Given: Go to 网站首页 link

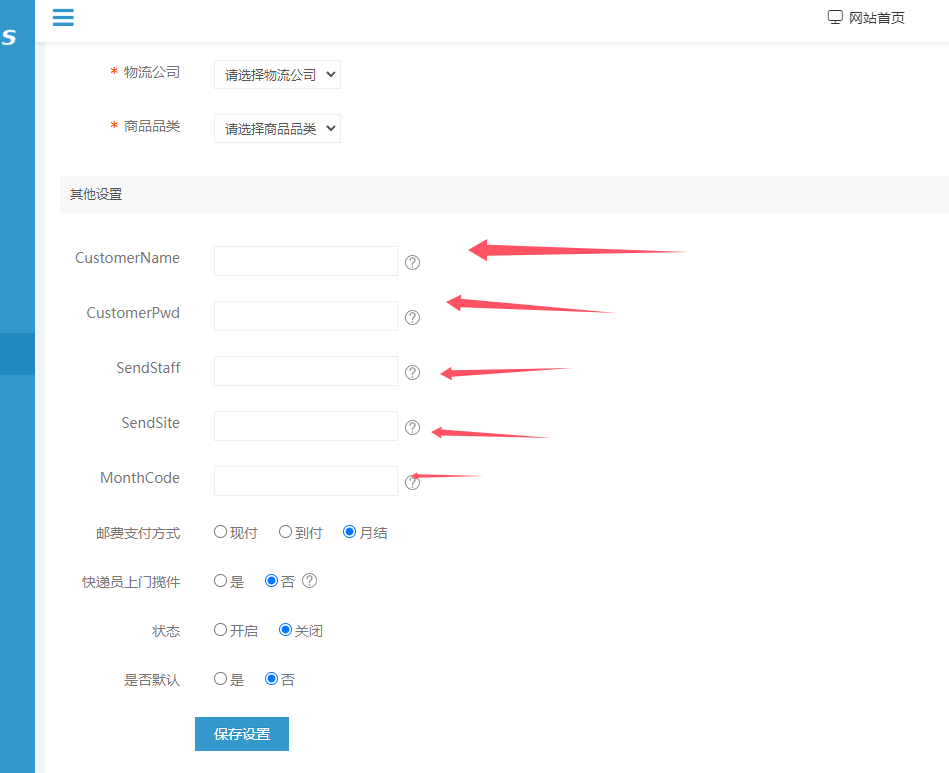Looking at the screenshot, I should [x=876, y=18].
